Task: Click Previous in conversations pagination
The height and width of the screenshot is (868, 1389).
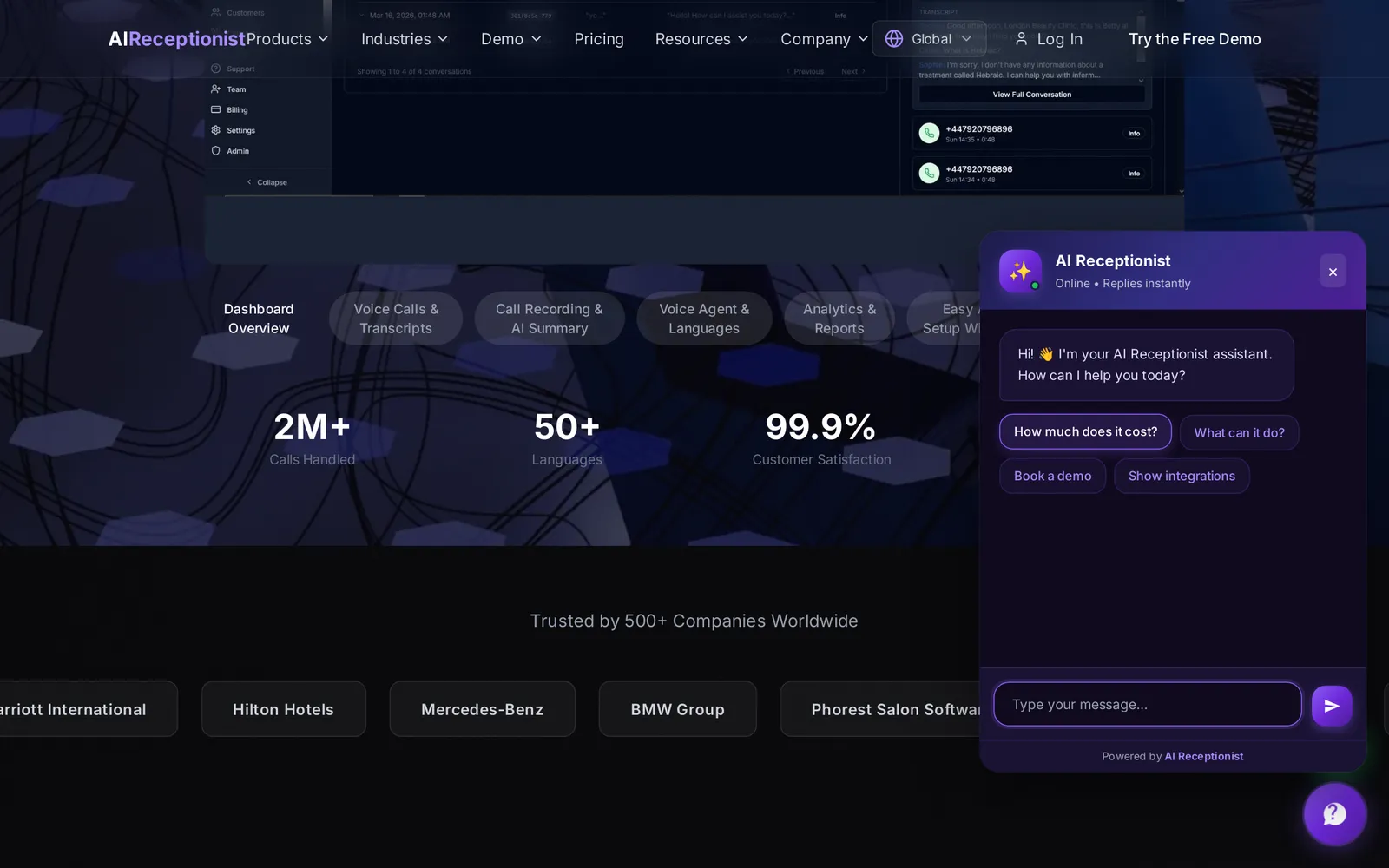Action: 805,72
